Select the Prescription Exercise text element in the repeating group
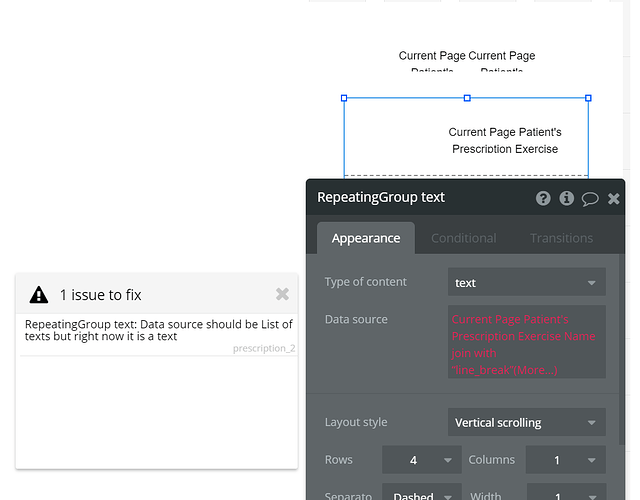Screen dimensions: 640x500 pyautogui.click(x=505, y=140)
